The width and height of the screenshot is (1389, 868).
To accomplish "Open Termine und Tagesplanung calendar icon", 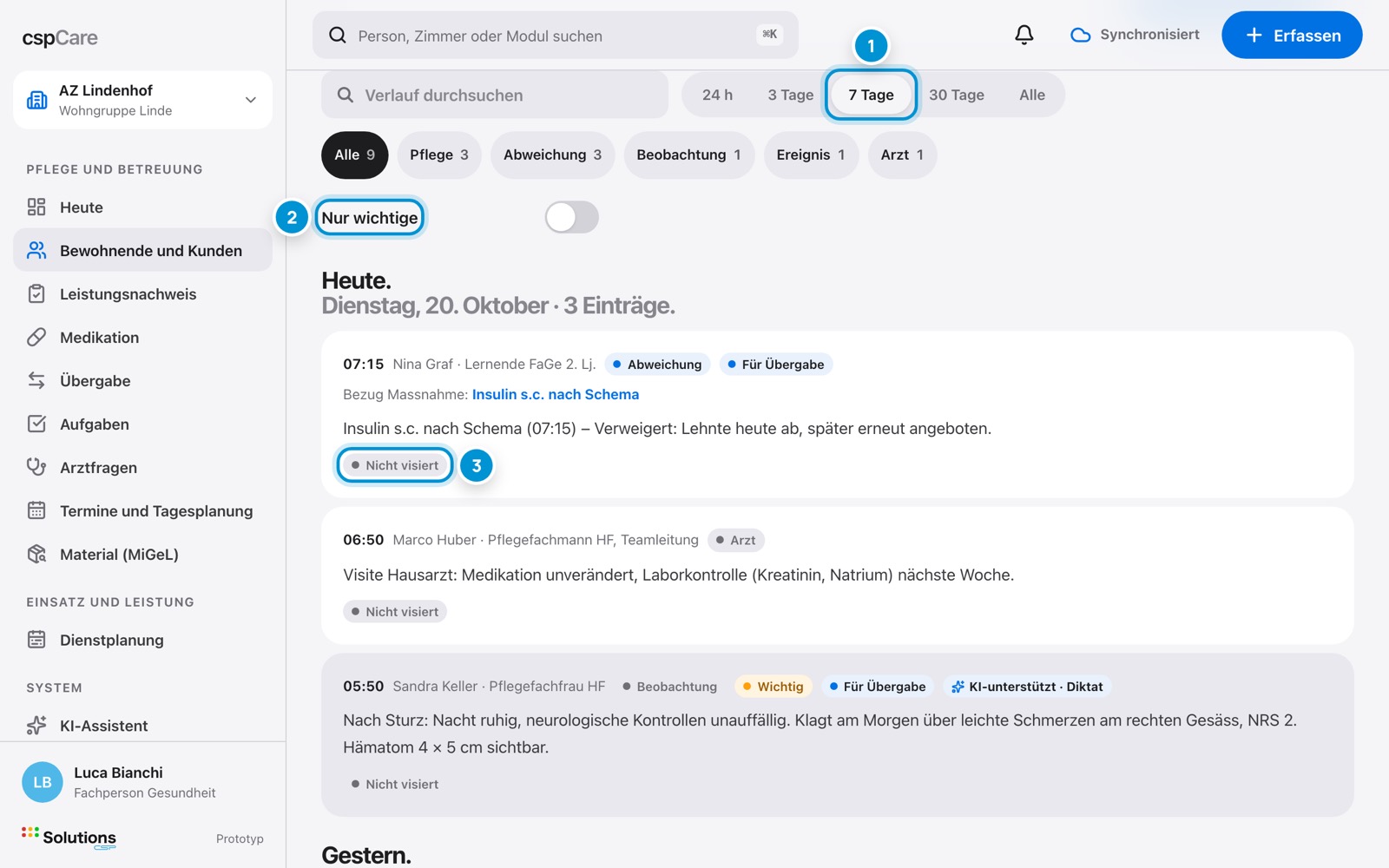I will point(36,510).
